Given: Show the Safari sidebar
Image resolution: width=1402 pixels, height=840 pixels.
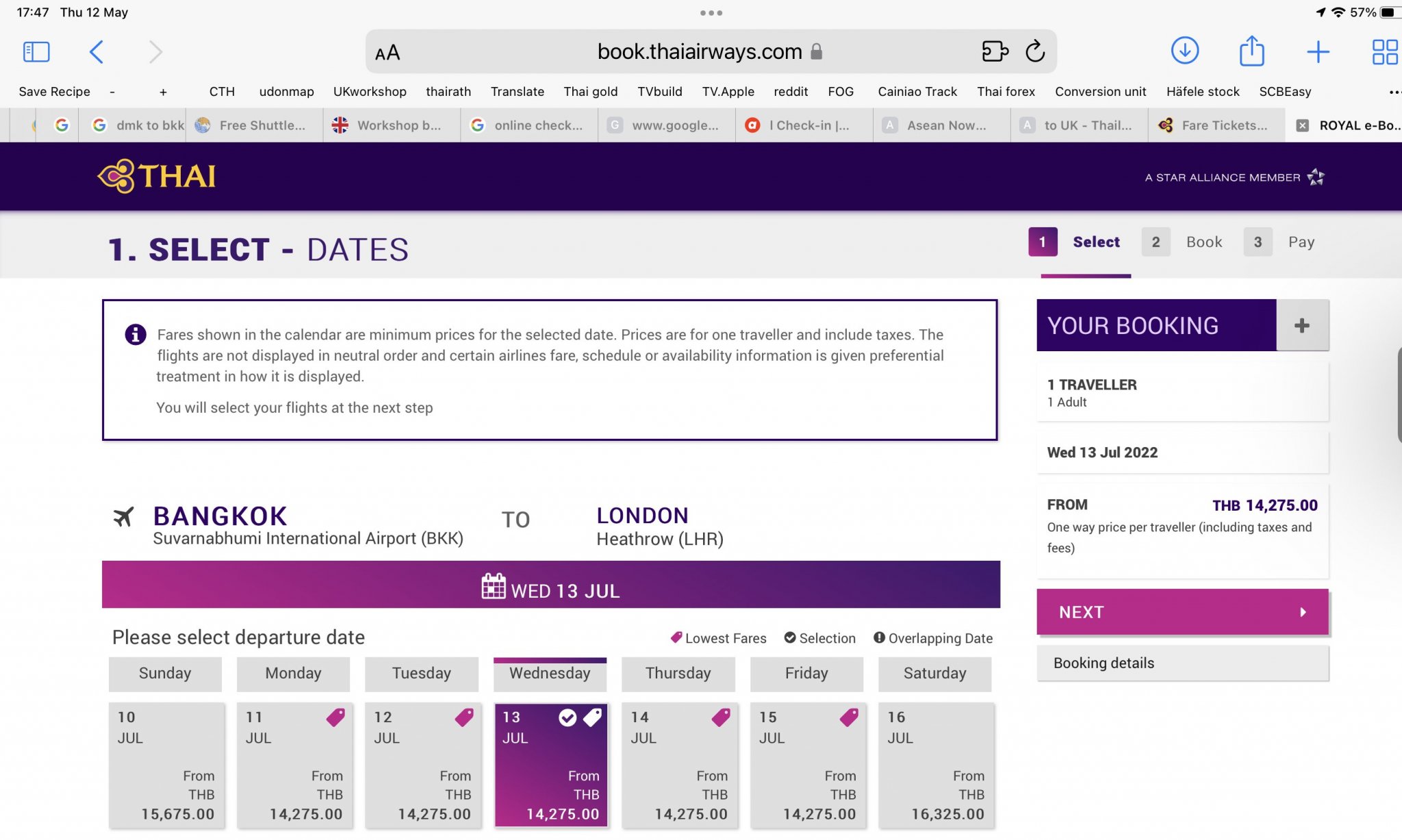Looking at the screenshot, I should point(36,52).
